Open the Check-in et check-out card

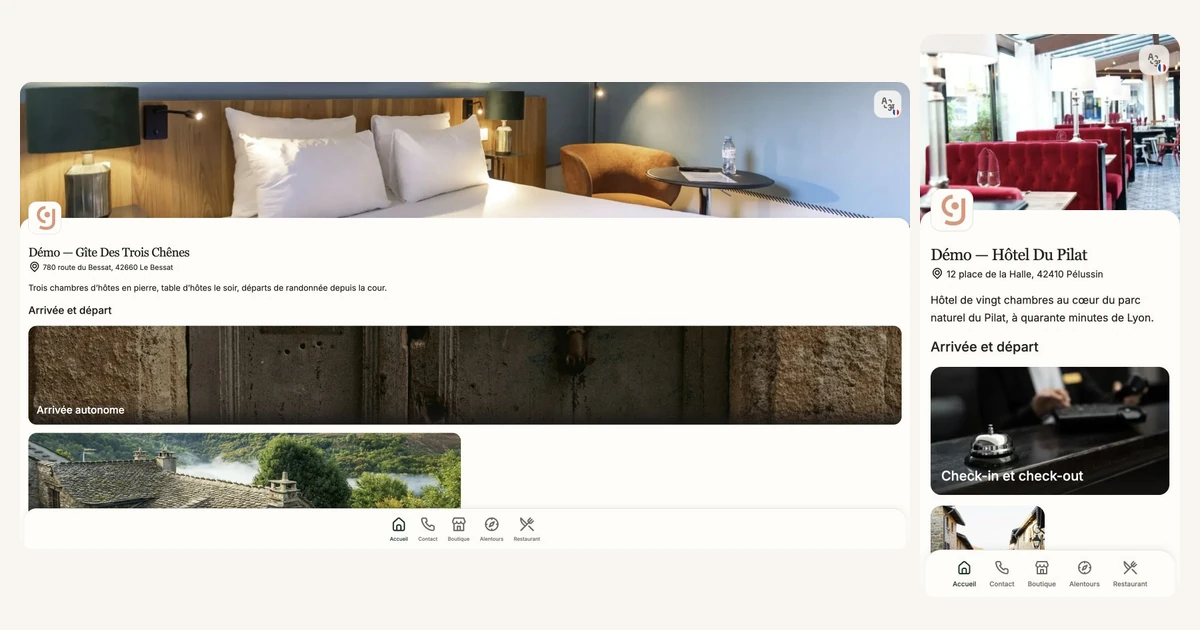click(x=1050, y=431)
